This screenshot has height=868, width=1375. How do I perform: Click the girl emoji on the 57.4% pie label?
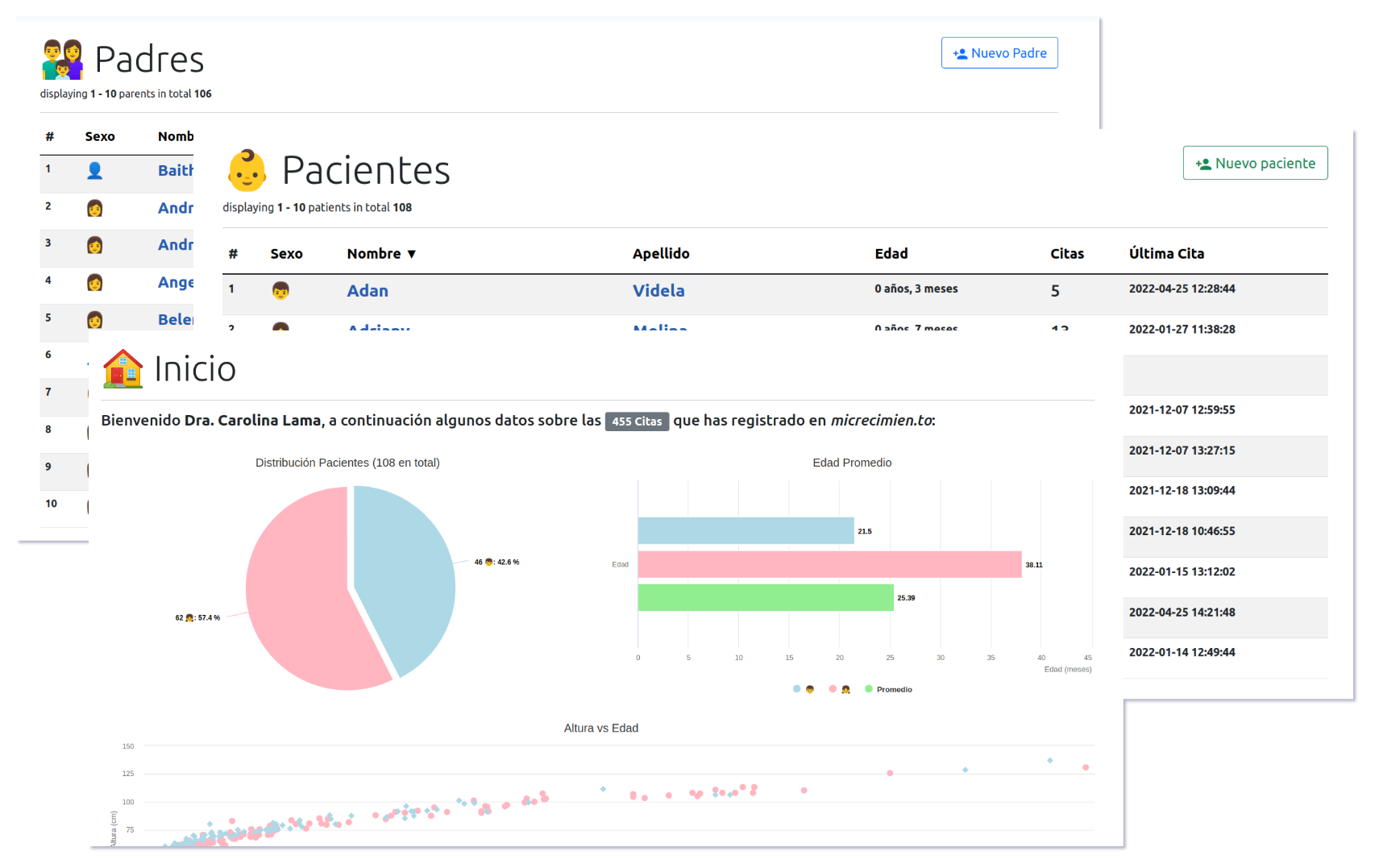pyautogui.click(x=188, y=617)
